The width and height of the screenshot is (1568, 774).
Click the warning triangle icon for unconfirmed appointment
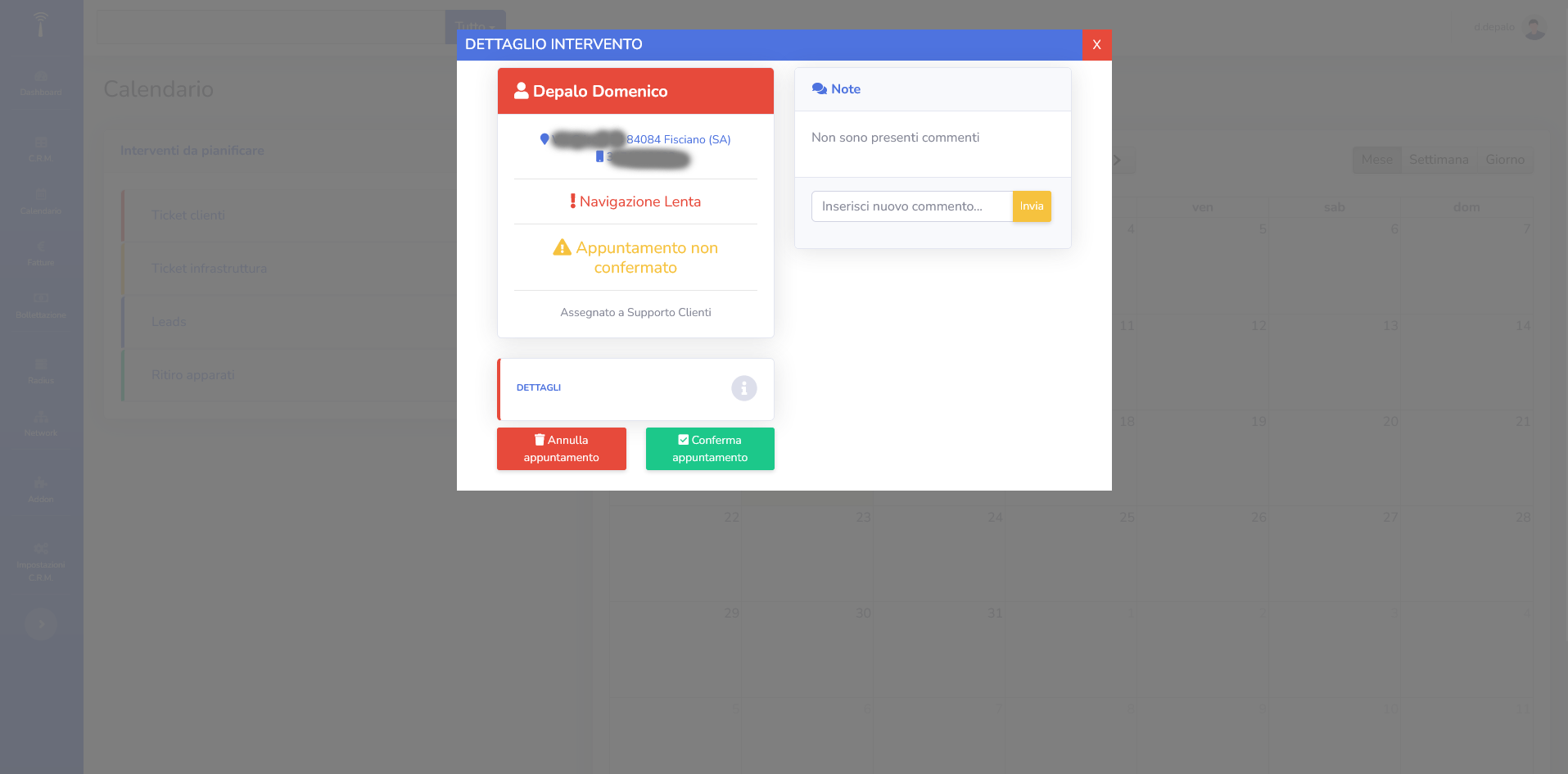(x=562, y=247)
